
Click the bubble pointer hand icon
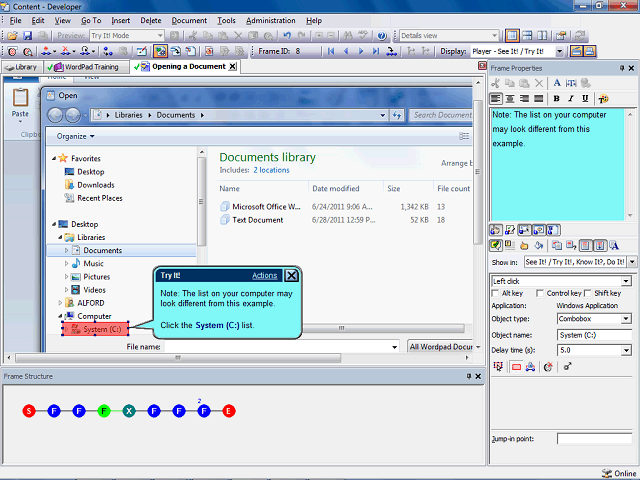[x=524, y=246]
